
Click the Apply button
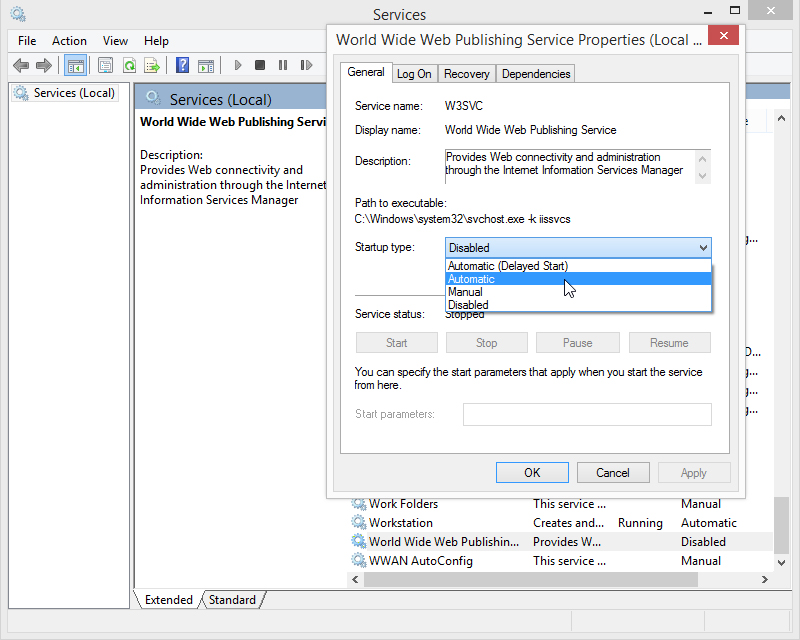pyautogui.click(x=694, y=473)
